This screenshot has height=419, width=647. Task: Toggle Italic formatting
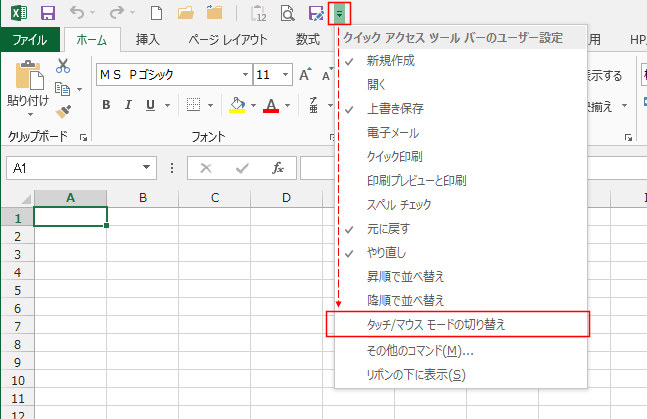click(x=128, y=105)
